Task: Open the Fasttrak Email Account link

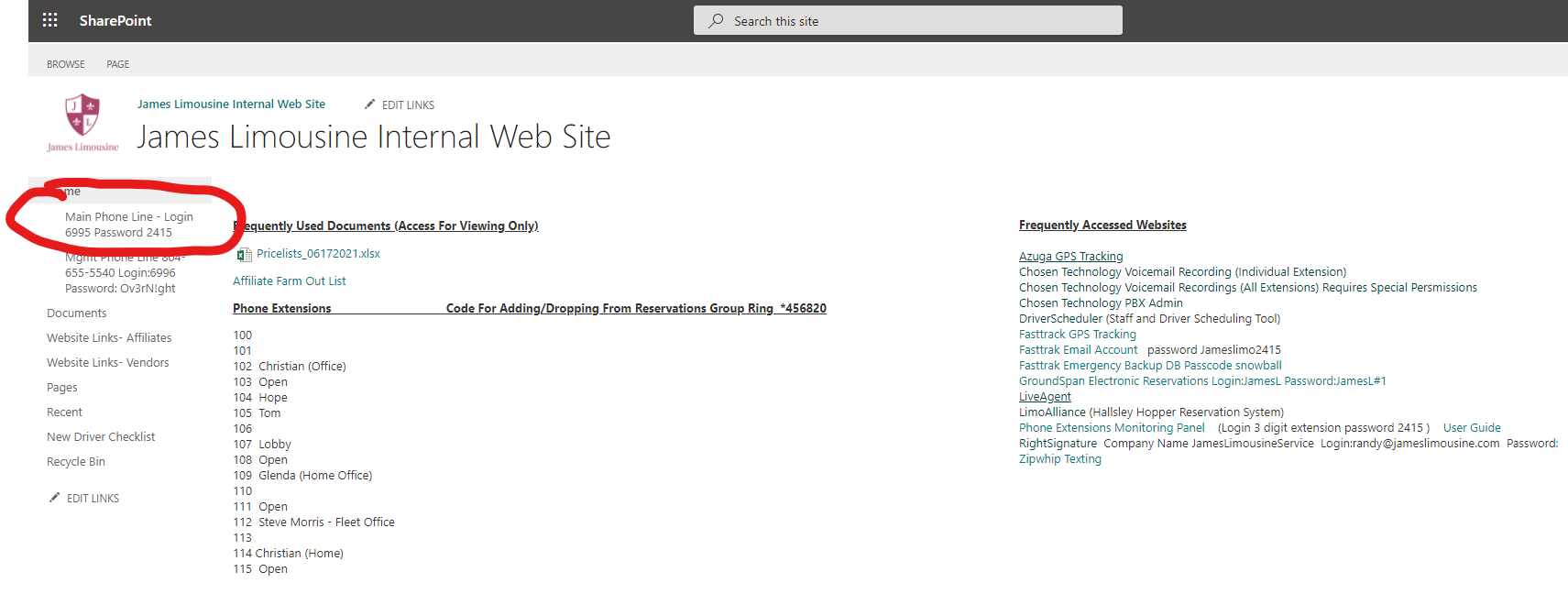Action: pyautogui.click(x=1079, y=350)
